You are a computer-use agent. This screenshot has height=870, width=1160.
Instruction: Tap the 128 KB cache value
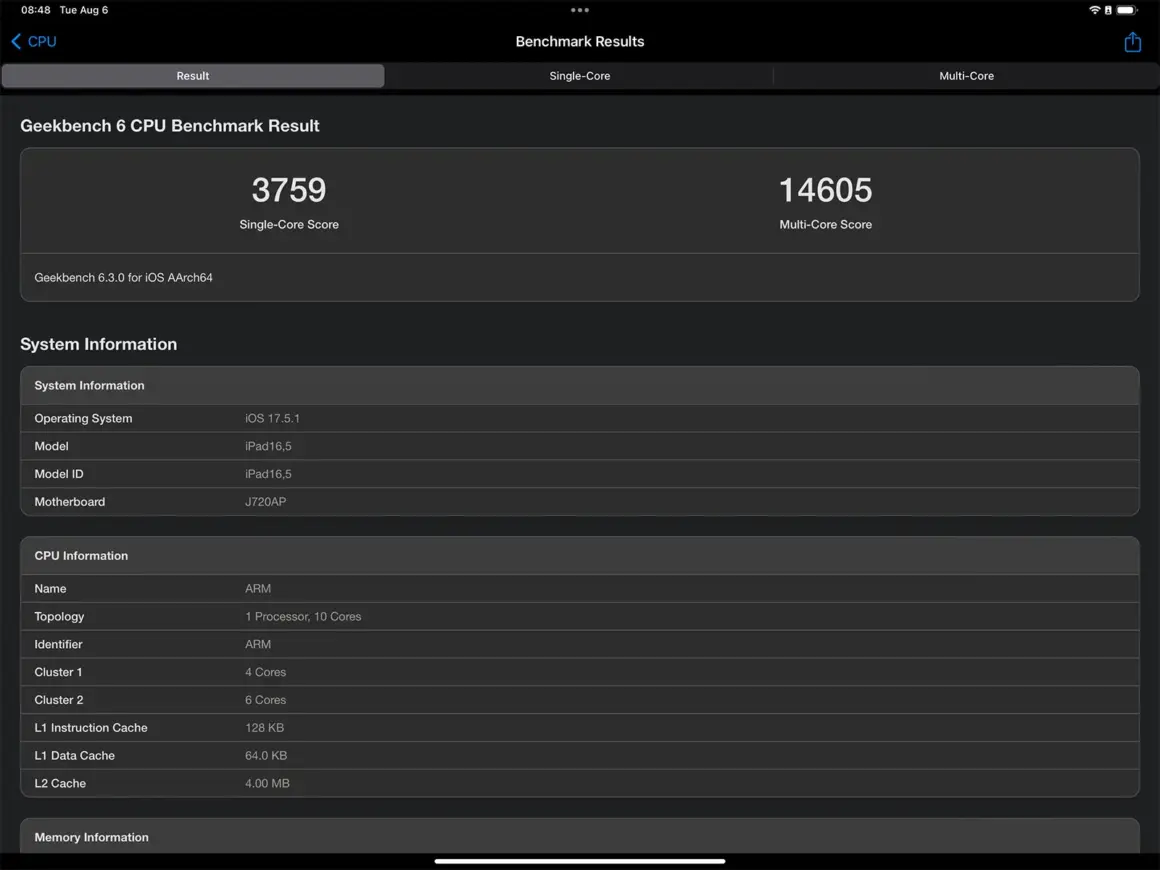264,728
